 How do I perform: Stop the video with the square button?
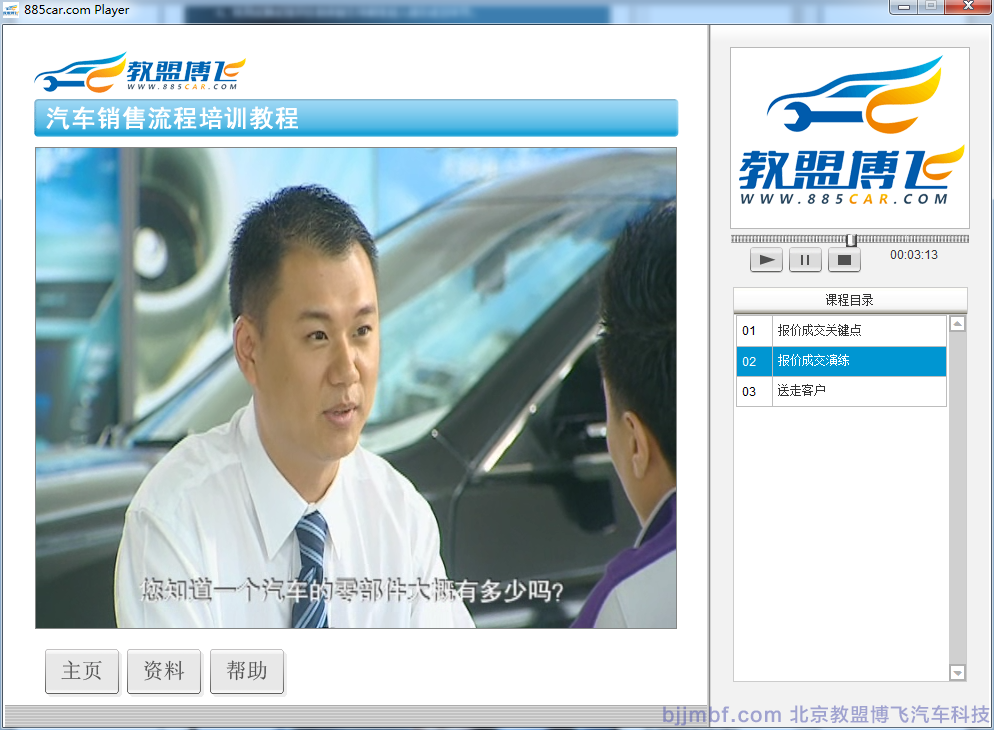pos(844,260)
